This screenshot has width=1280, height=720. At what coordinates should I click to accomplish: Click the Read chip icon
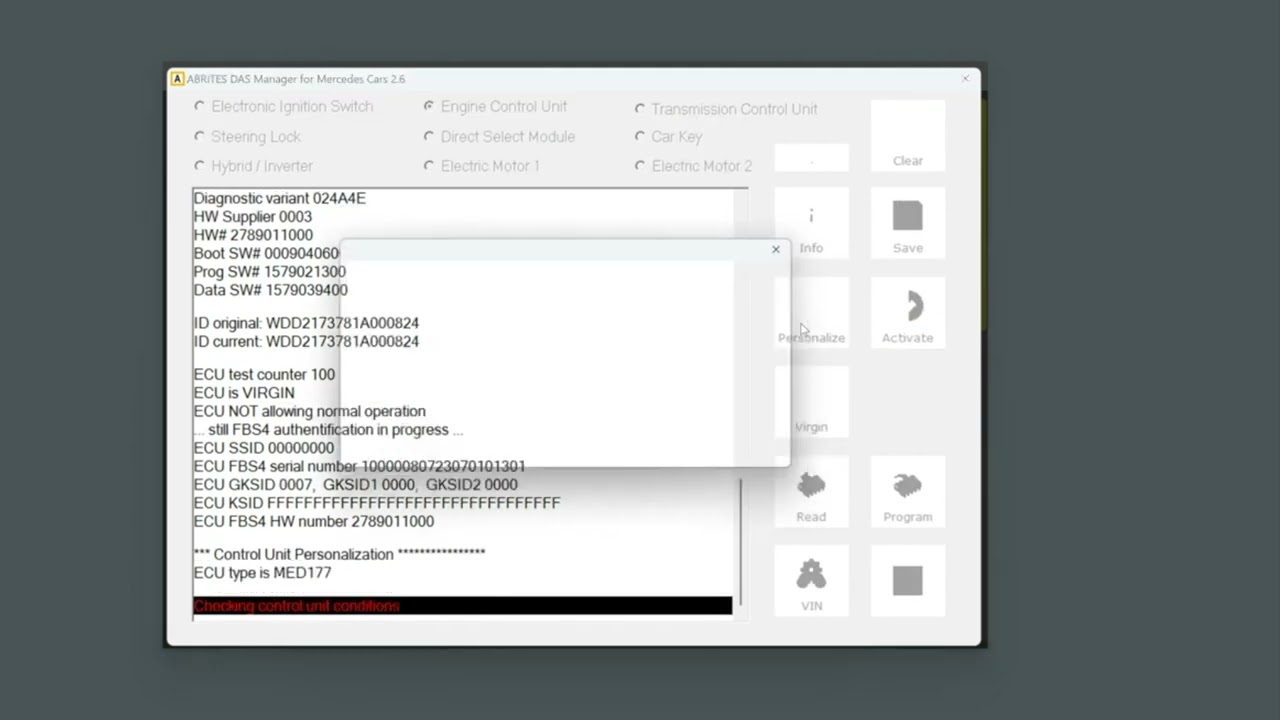coord(811,486)
